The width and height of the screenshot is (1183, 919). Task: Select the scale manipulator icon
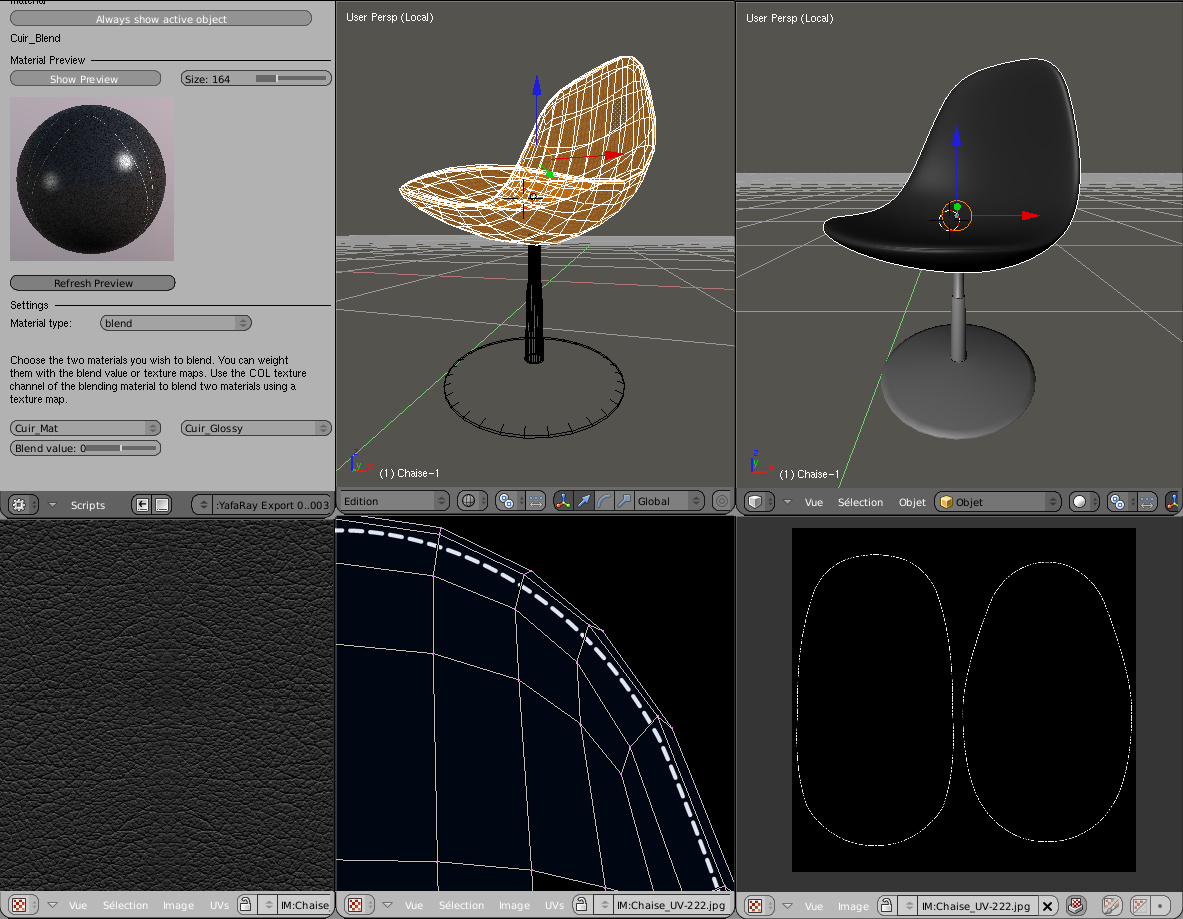624,501
